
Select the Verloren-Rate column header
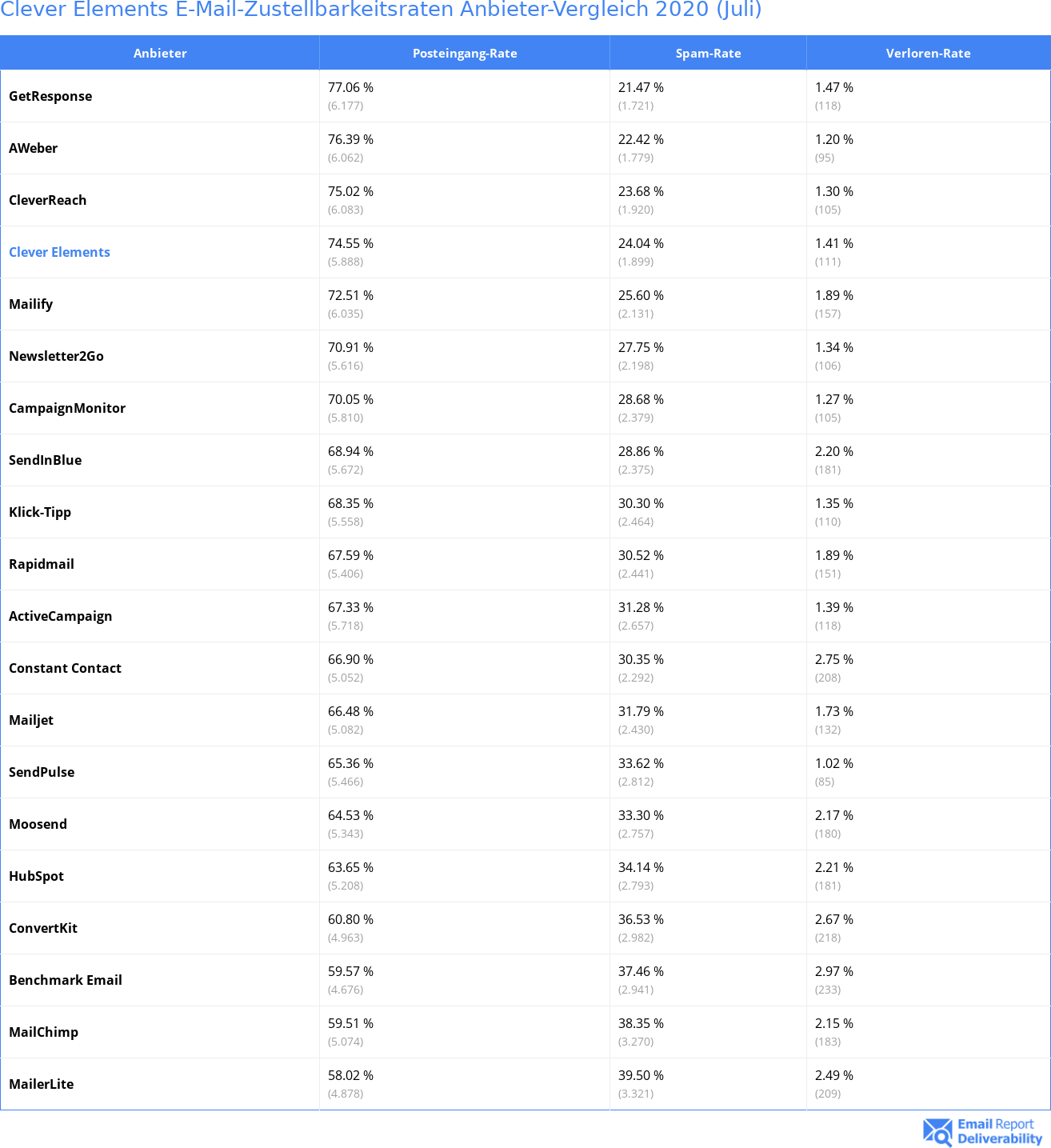tap(928, 53)
